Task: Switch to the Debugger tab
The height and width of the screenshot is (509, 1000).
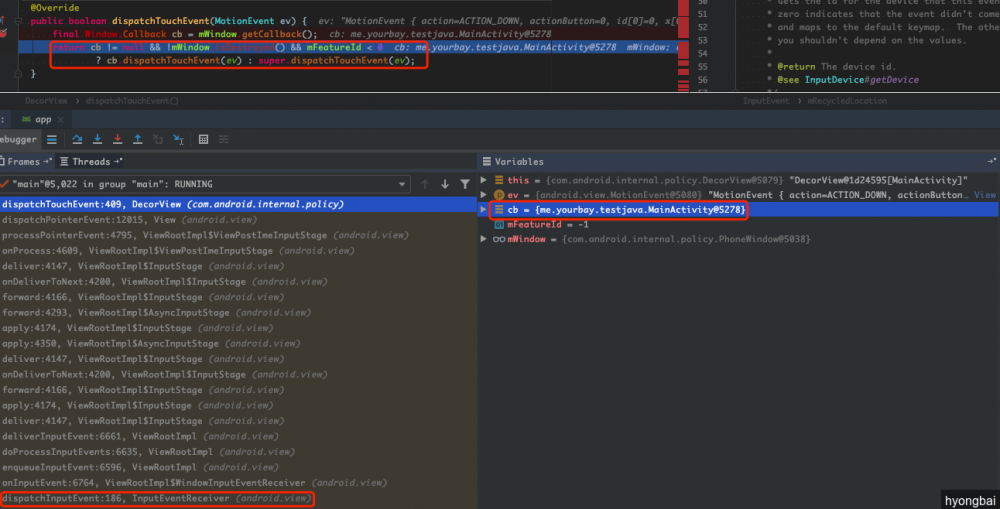Action: coord(18,139)
